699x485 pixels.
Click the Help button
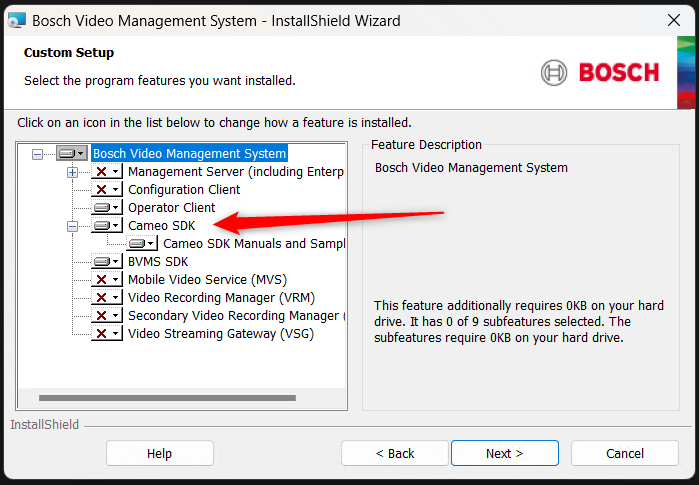[160, 453]
